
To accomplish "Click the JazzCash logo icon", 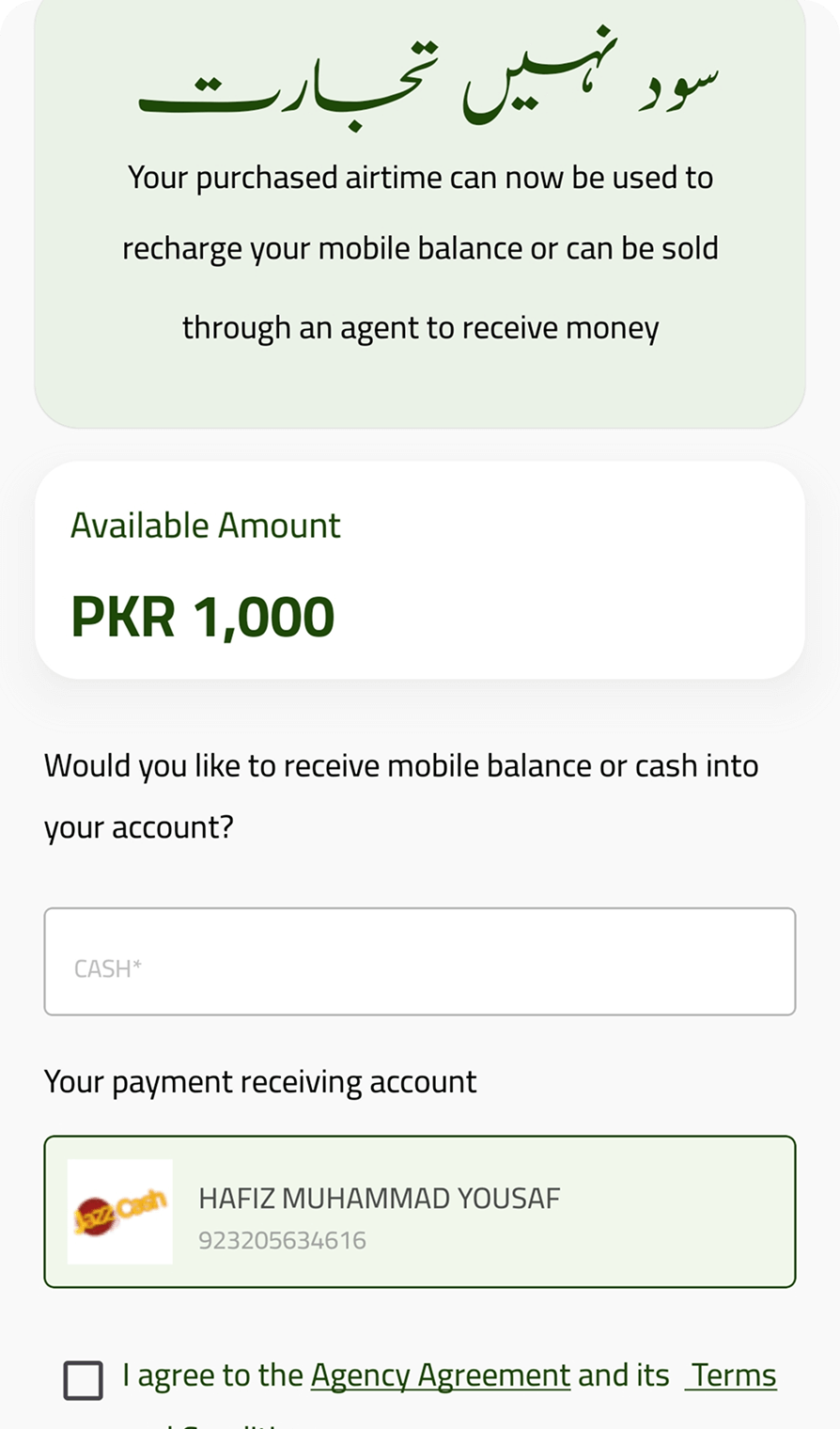I will coord(120,1212).
